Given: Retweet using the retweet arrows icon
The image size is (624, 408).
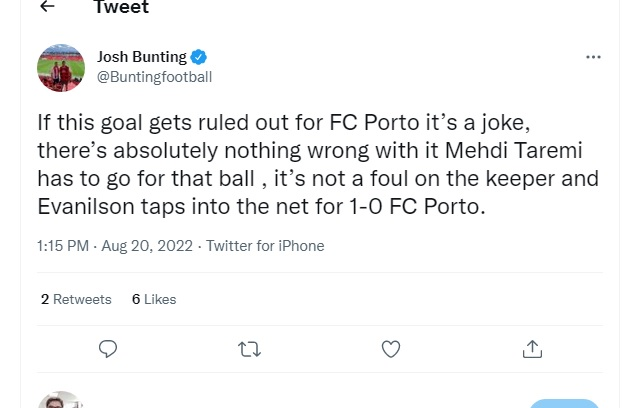Looking at the screenshot, I should tap(249, 348).
